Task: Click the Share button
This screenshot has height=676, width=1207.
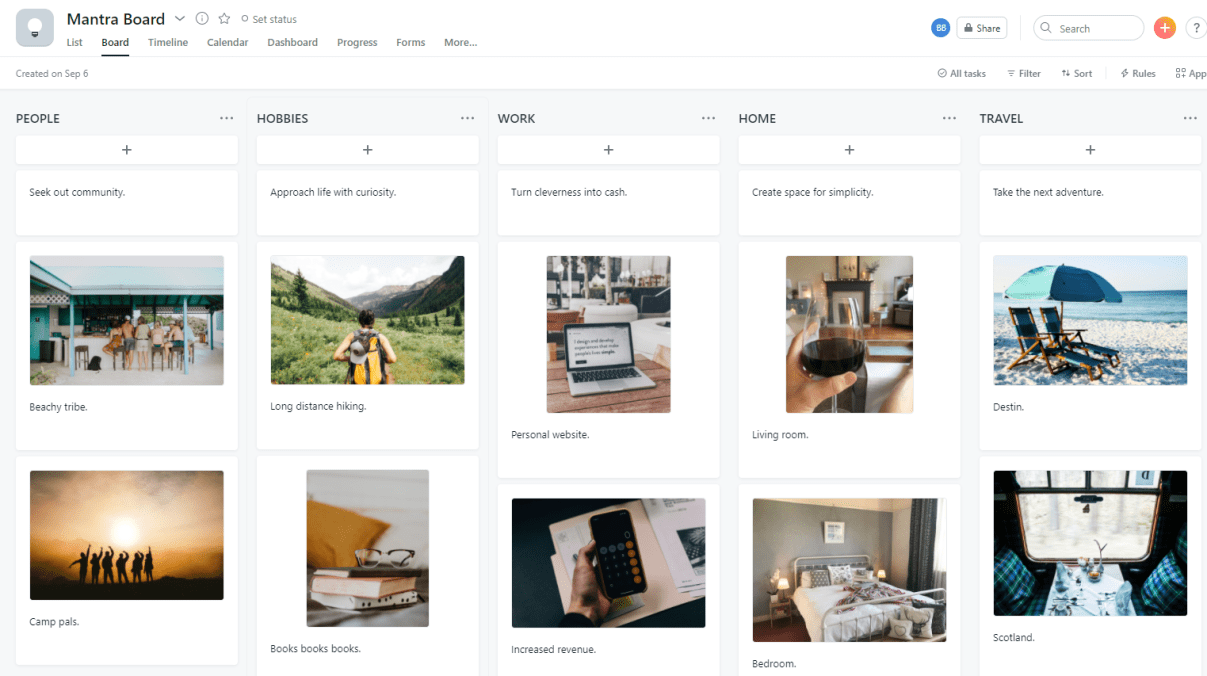Action: [x=981, y=28]
